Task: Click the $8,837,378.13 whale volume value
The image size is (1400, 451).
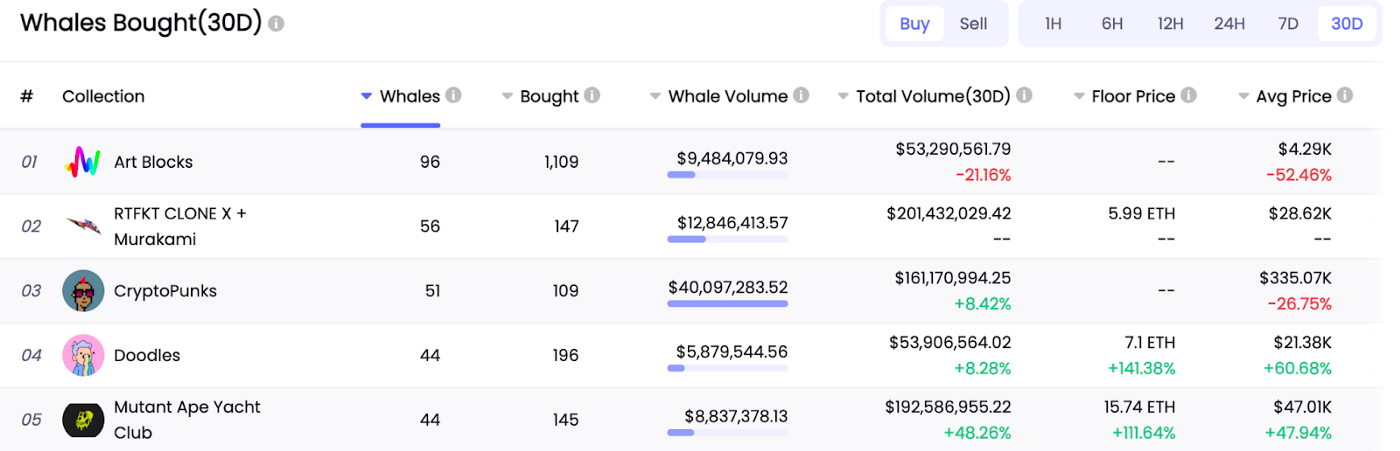Action: (x=736, y=416)
